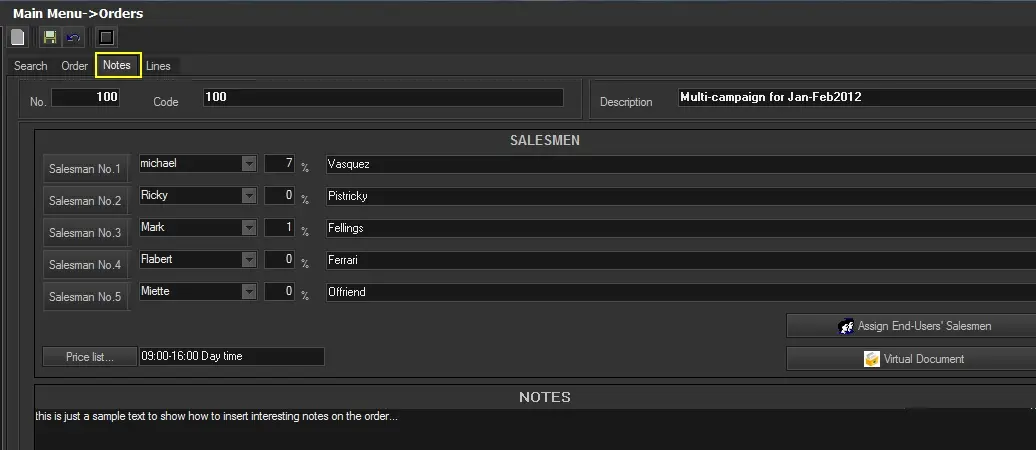Open the Salesman No.2 Ricky dropdown
Viewport: 1036px width, 450px height.
coord(249,196)
